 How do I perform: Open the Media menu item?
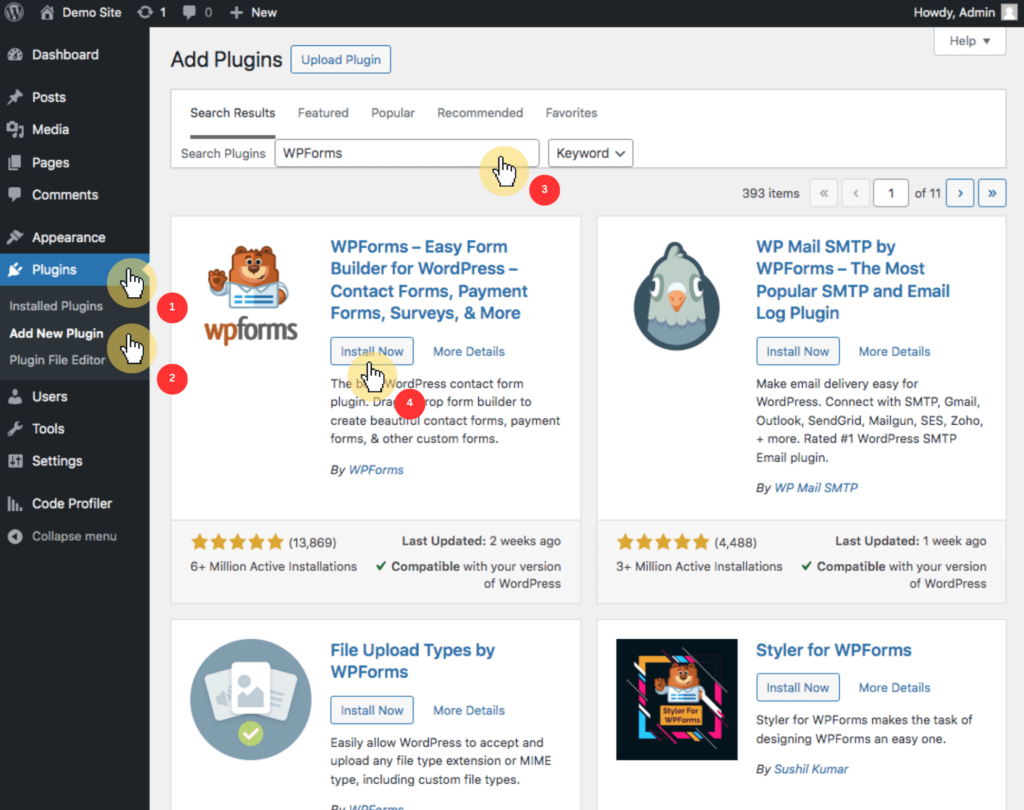pos(50,129)
